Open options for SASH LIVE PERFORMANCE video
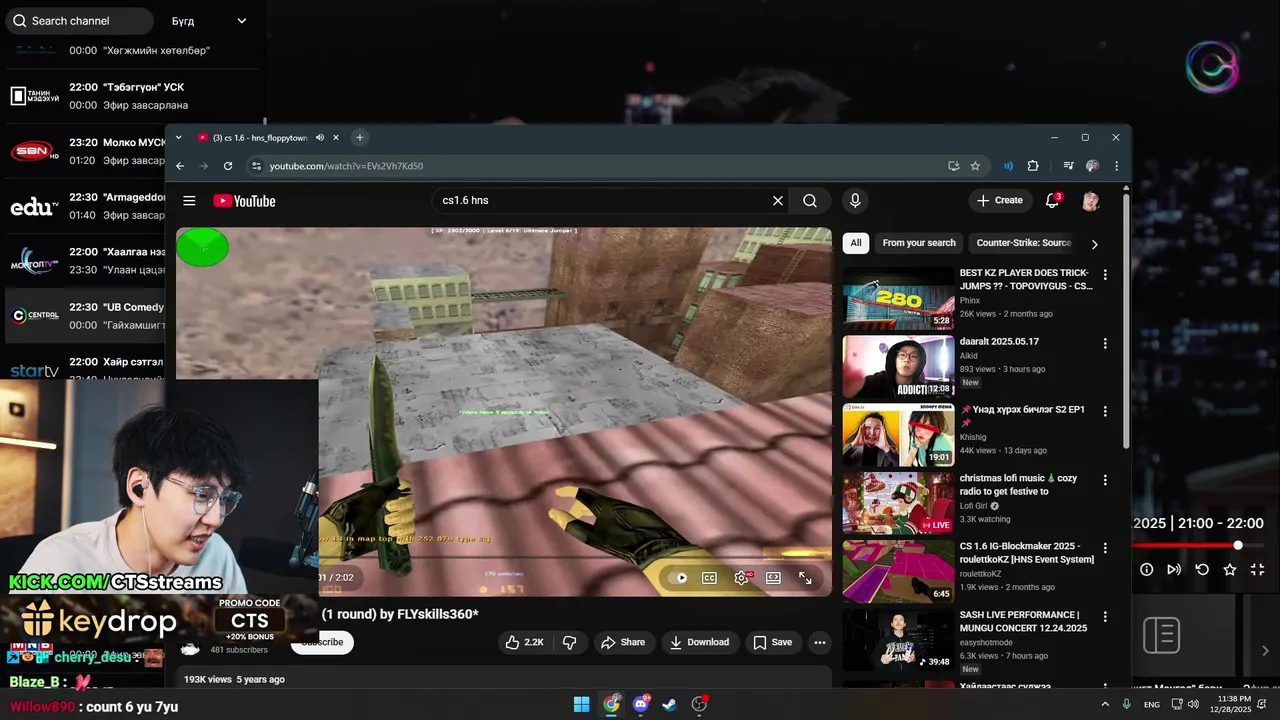This screenshot has height=720, width=1280. (1105, 617)
